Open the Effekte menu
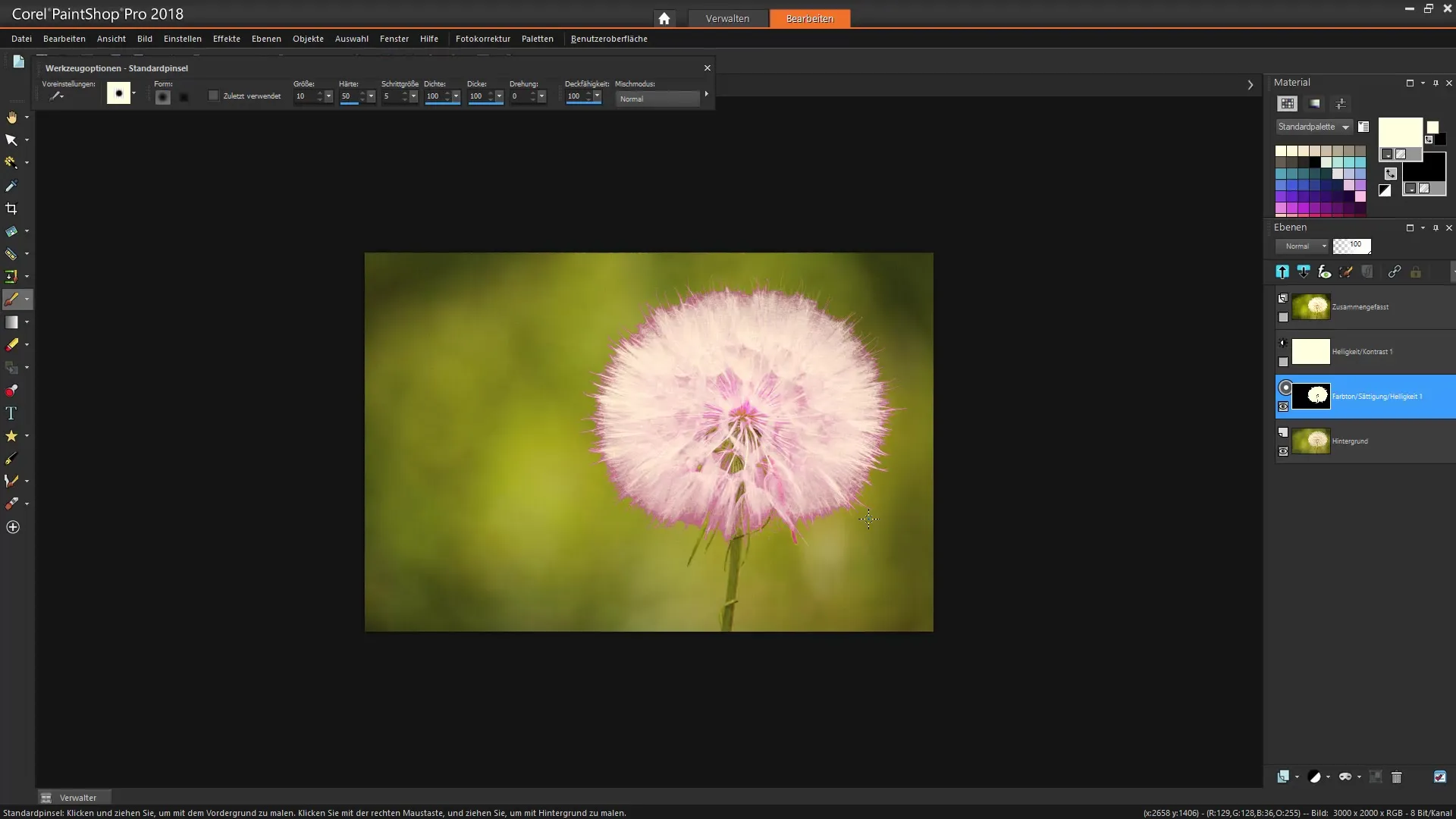Image resolution: width=1456 pixels, height=819 pixels. (x=227, y=39)
